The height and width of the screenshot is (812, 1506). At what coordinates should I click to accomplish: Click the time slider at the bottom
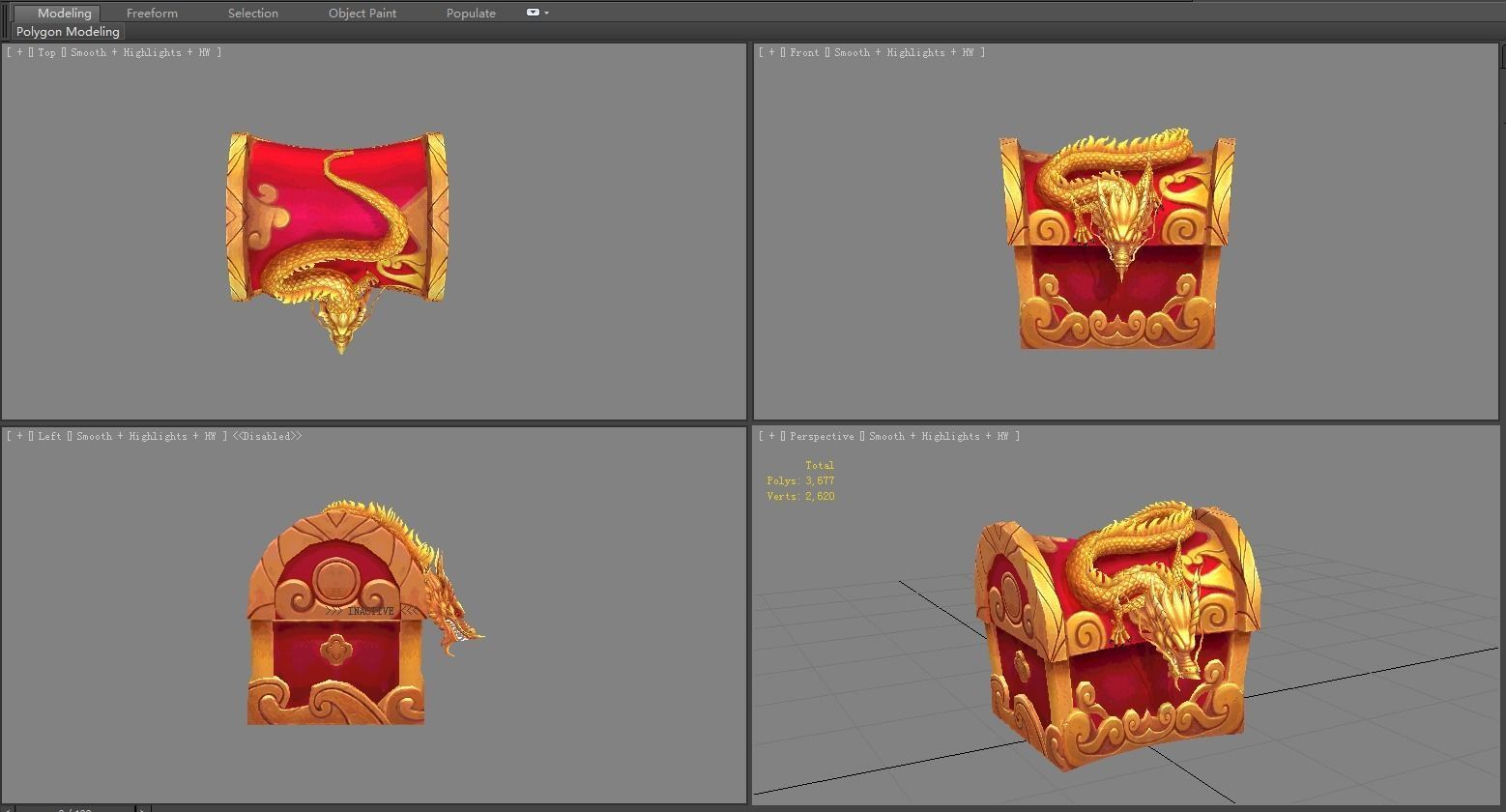click(72, 808)
